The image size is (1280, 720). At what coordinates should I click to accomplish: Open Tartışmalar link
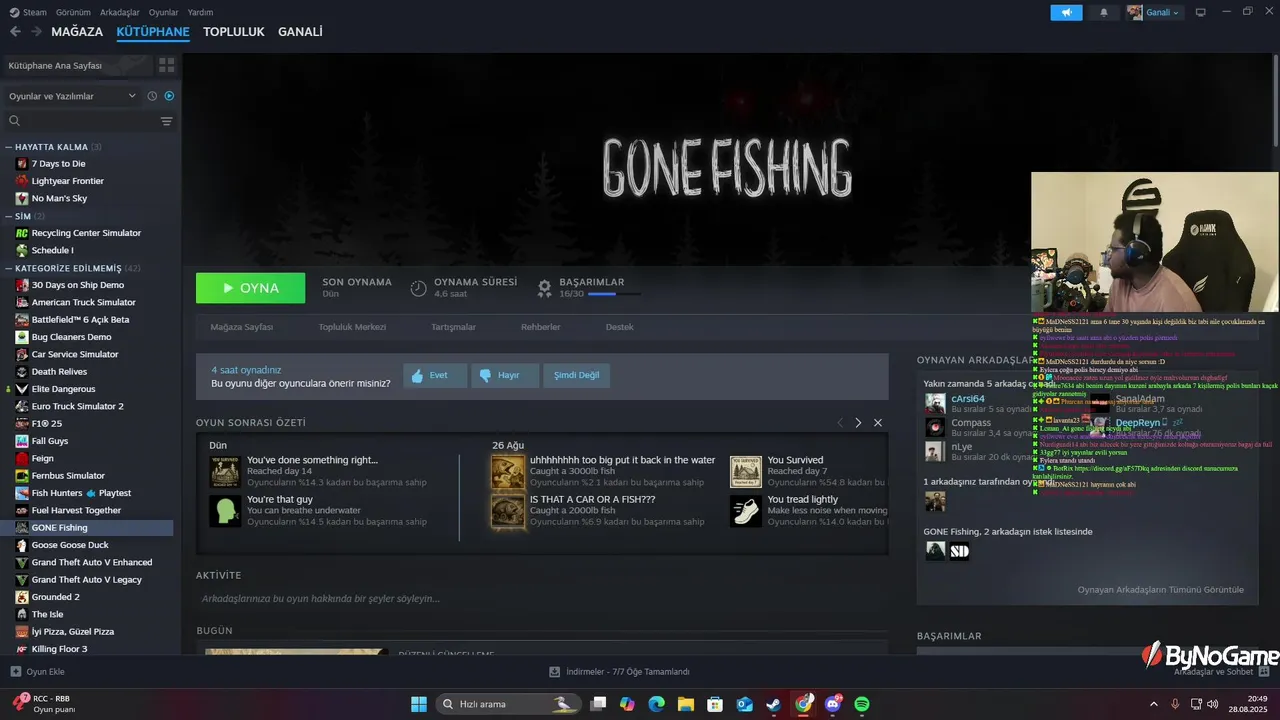click(x=453, y=327)
